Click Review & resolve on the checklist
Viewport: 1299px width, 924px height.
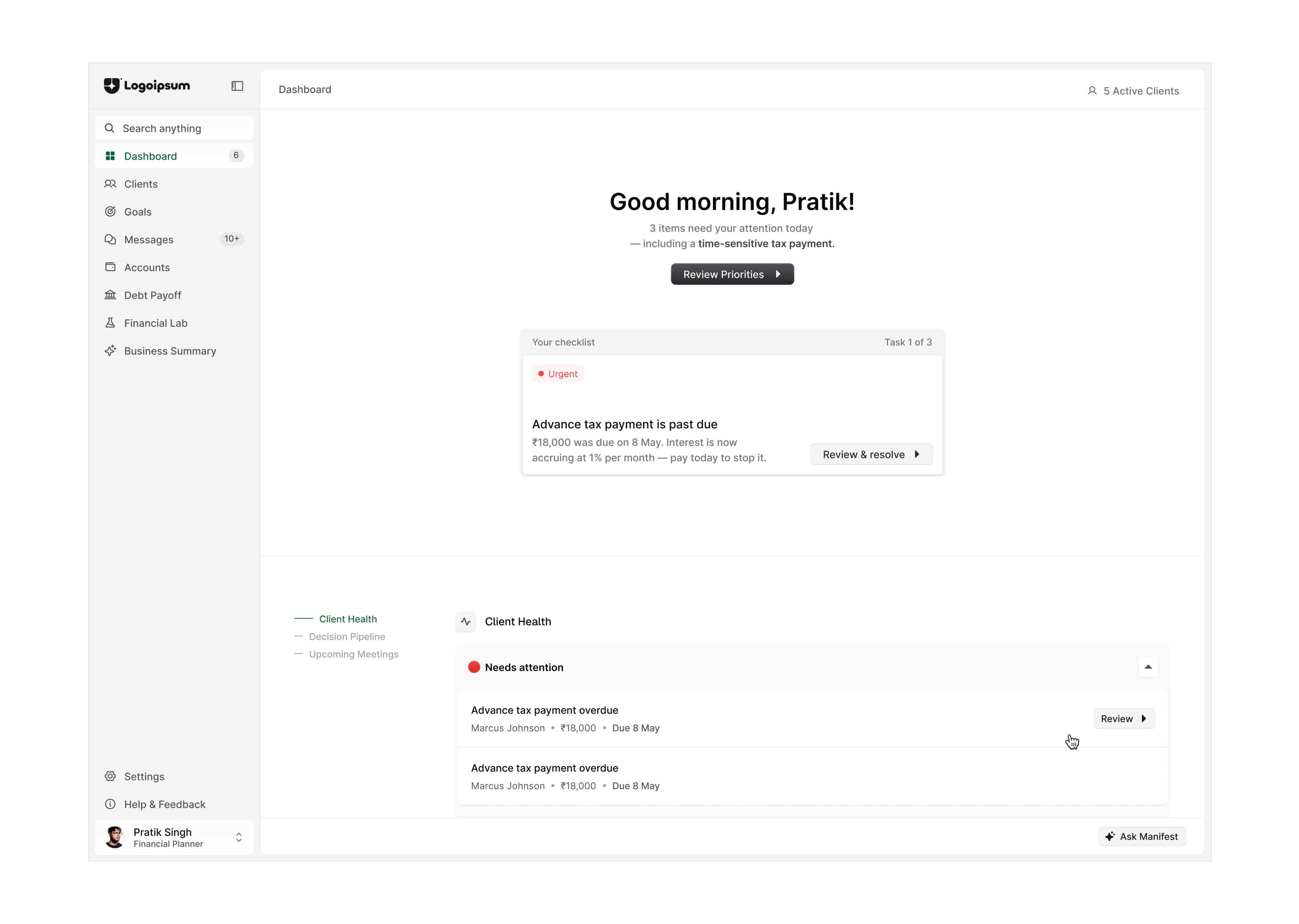[x=871, y=454]
